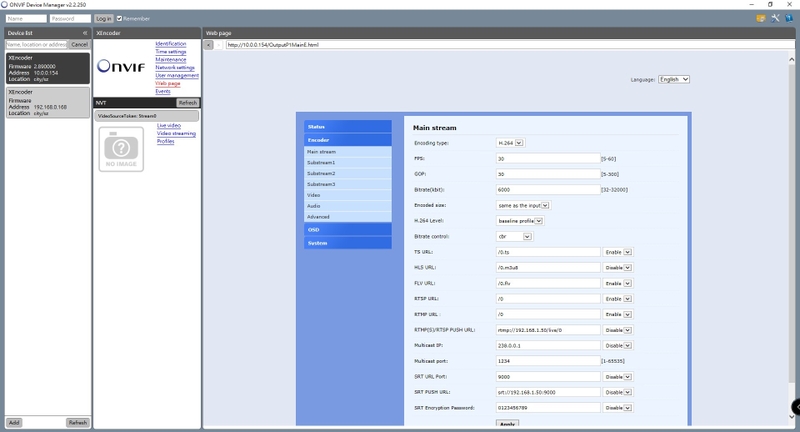
Task: Select Substream3 in encoder menu
Action: [348, 184]
